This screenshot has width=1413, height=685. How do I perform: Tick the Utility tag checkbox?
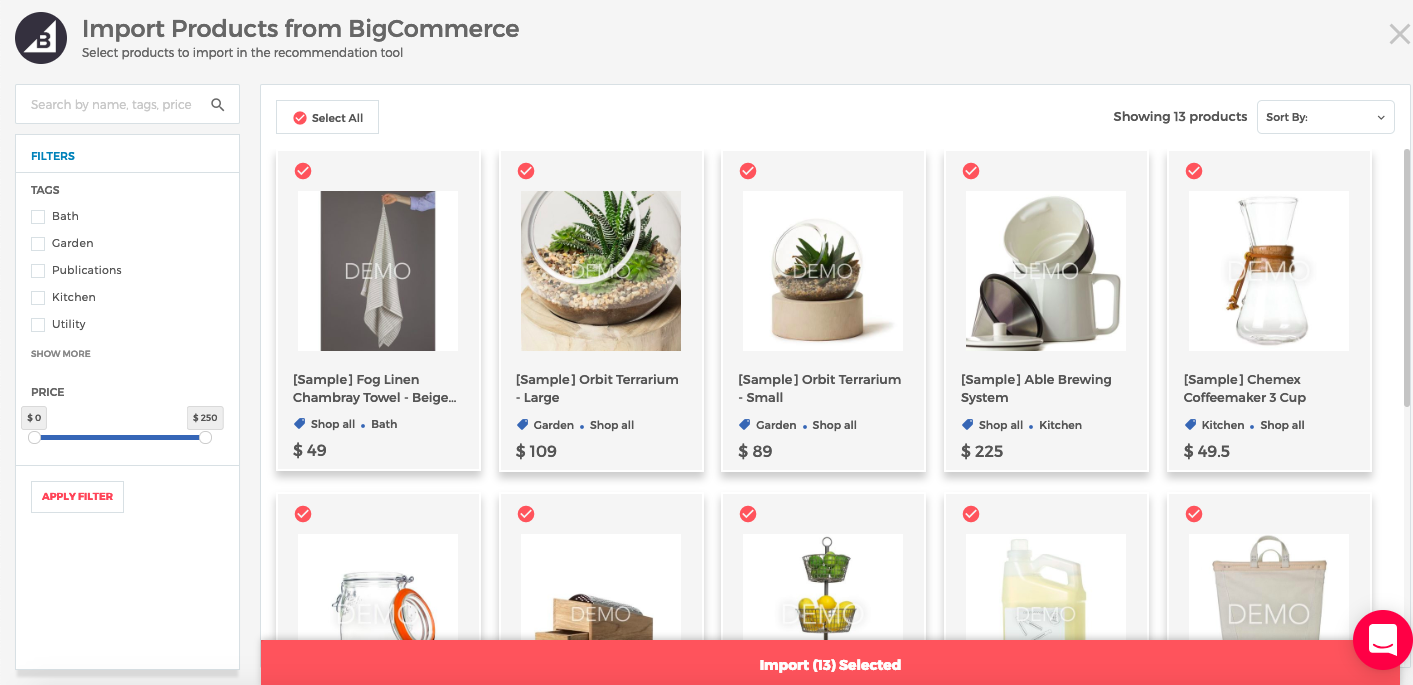pos(38,324)
